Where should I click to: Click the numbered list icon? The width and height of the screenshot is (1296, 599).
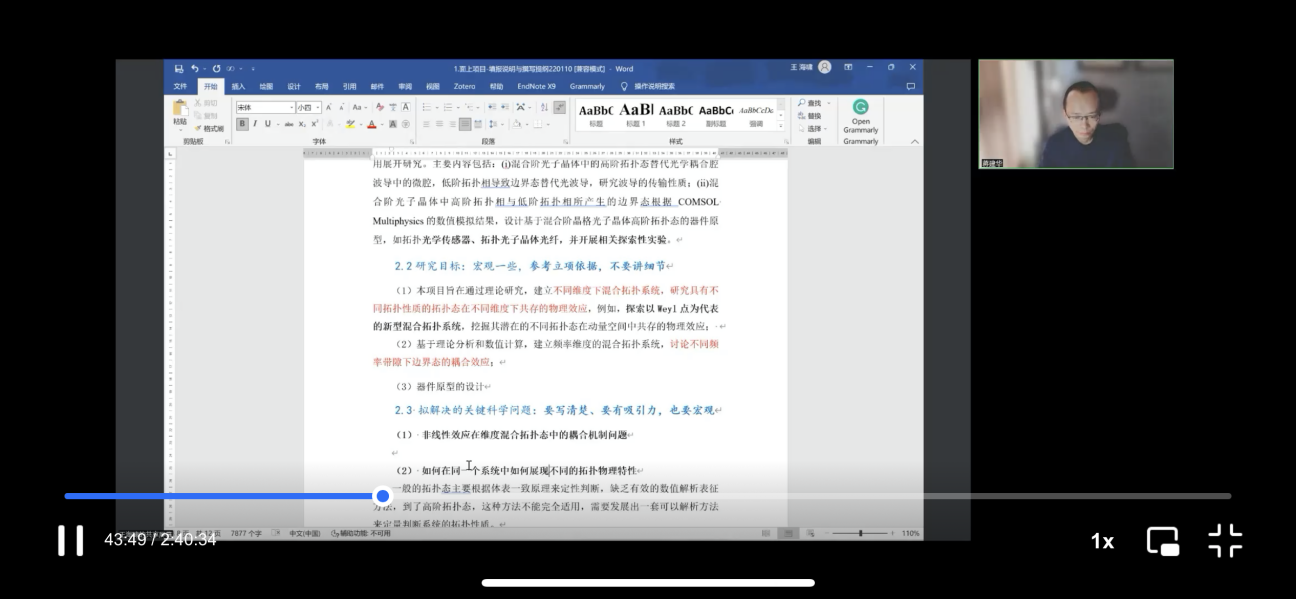[448, 107]
